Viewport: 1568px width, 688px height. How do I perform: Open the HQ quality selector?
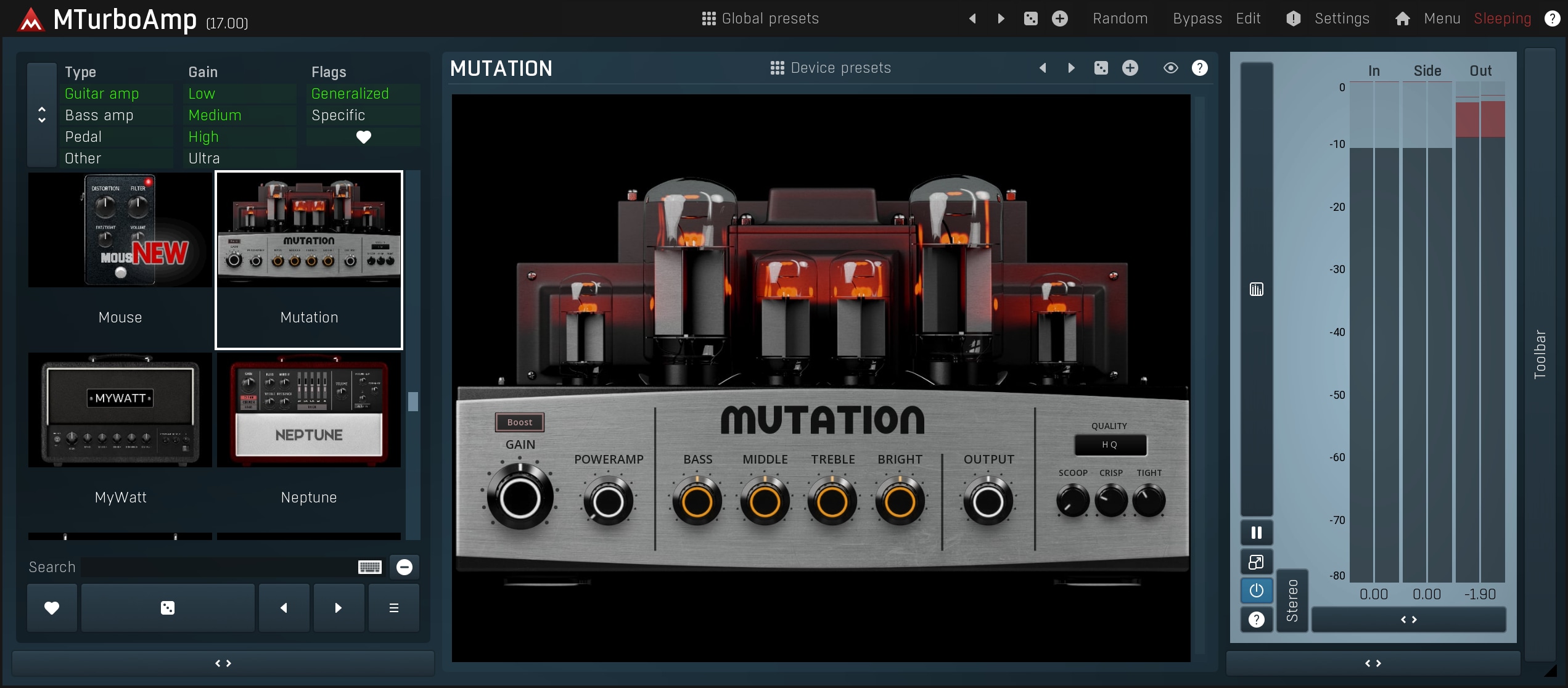pyautogui.click(x=1110, y=444)
